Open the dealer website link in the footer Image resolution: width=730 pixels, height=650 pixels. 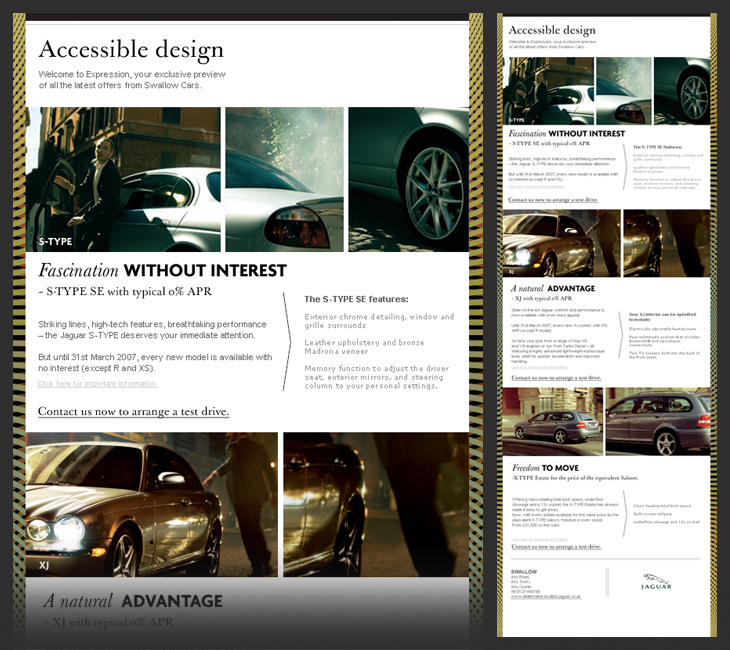[545, 595]
